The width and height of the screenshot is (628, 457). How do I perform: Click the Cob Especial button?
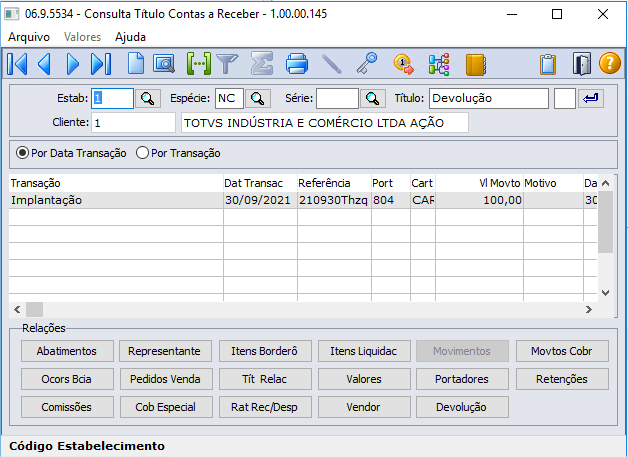[x=166, y=407]
